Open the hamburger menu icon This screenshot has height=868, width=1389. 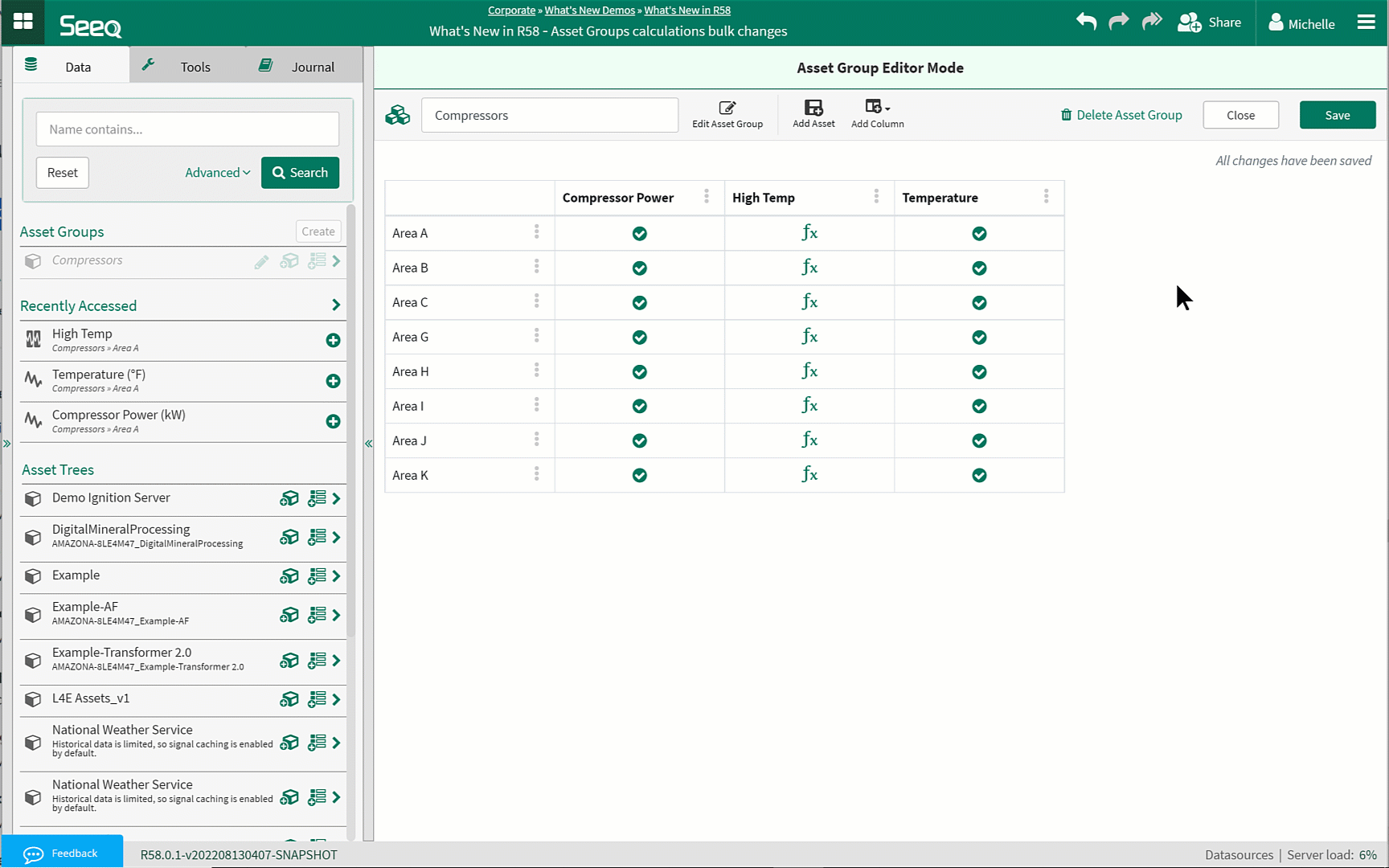click(1366, 23)
